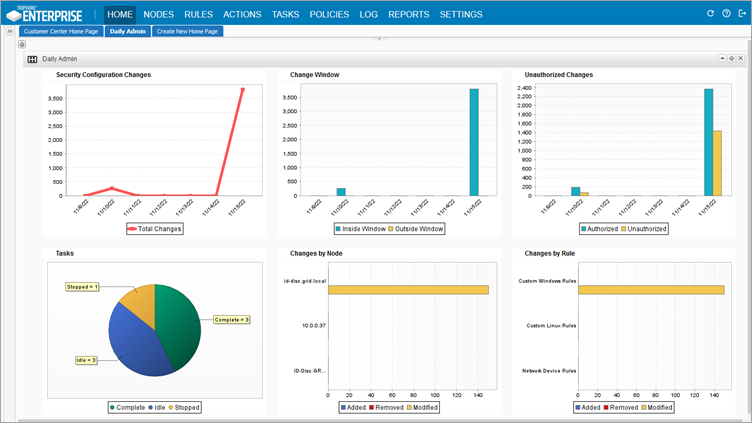Open the REPORTS menu

[x=408, y=15]
